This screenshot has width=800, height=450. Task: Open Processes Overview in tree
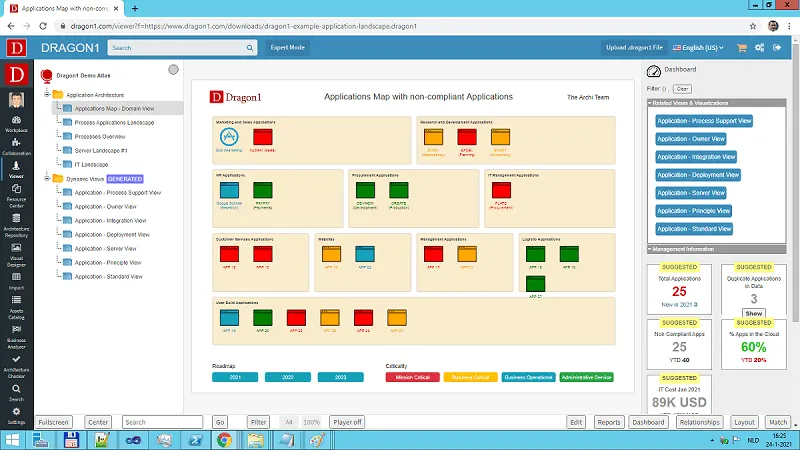point(99,137)
